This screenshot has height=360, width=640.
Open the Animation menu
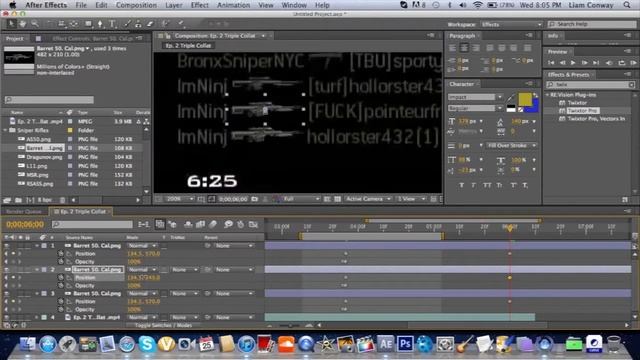233,5
